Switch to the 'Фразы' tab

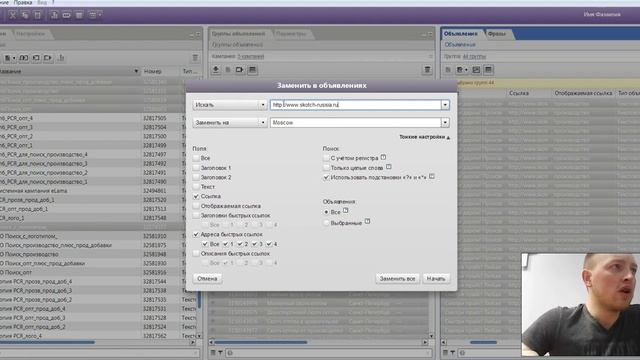pyautogui.click(x=497, y=34)
